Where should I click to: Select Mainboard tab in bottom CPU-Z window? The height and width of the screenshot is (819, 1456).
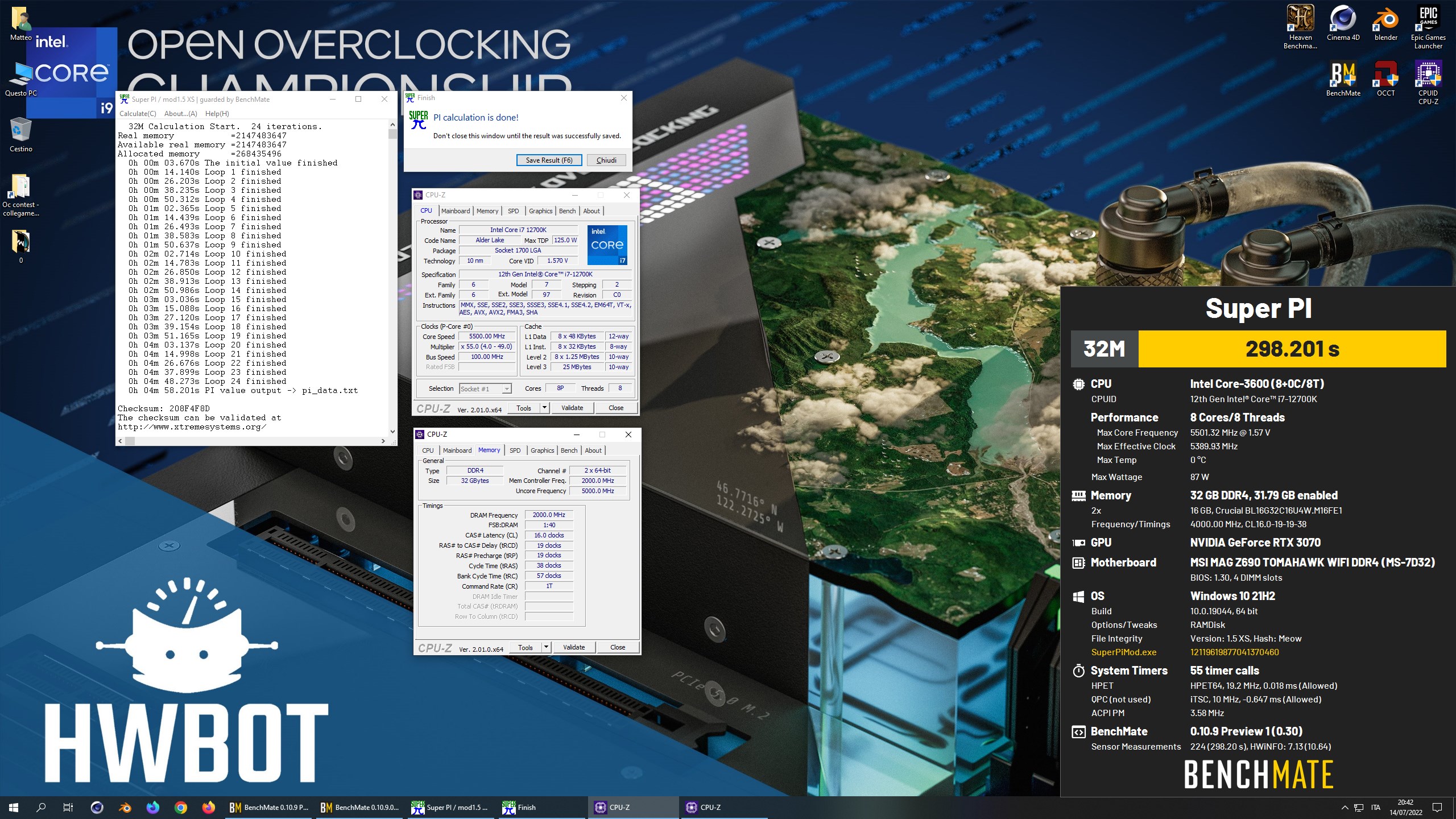point(457,450)
